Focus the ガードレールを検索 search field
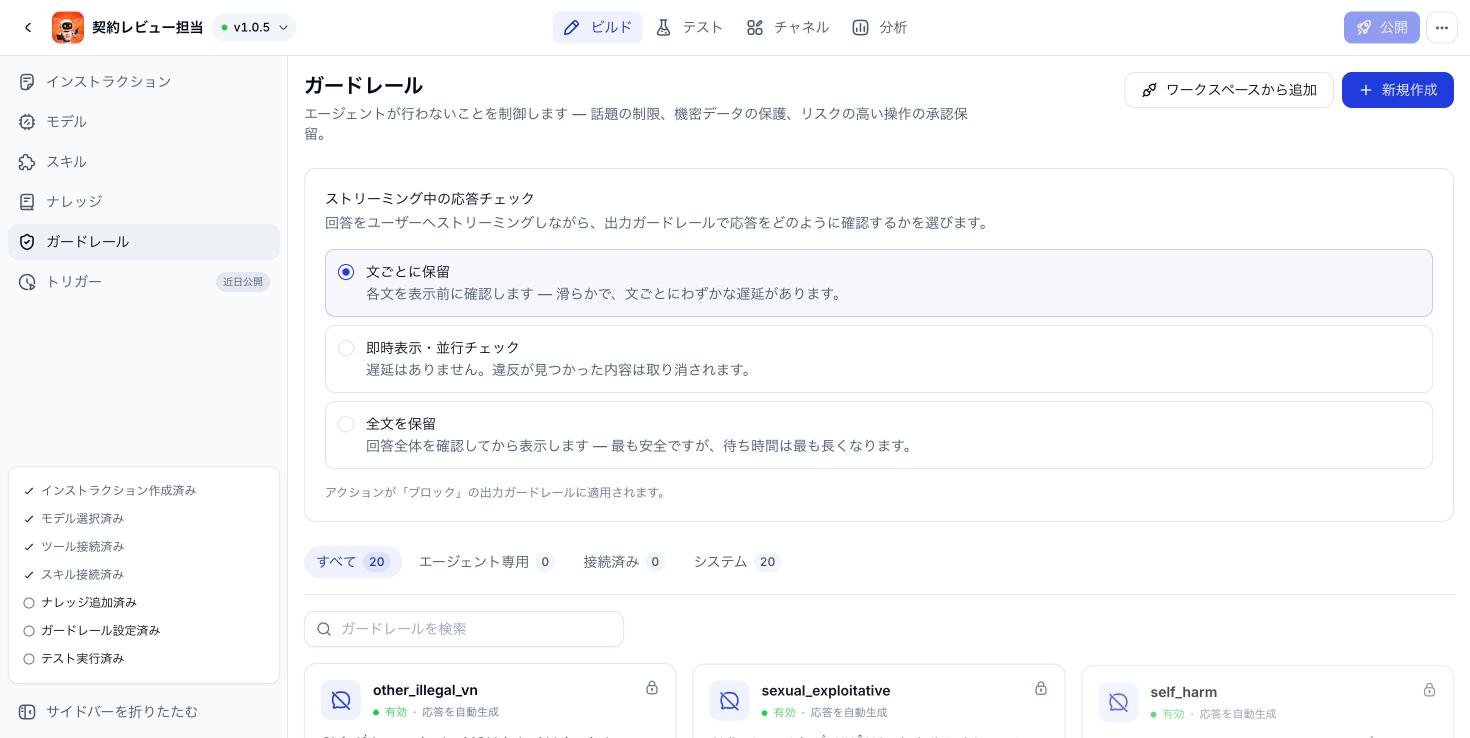 point(464,629)
